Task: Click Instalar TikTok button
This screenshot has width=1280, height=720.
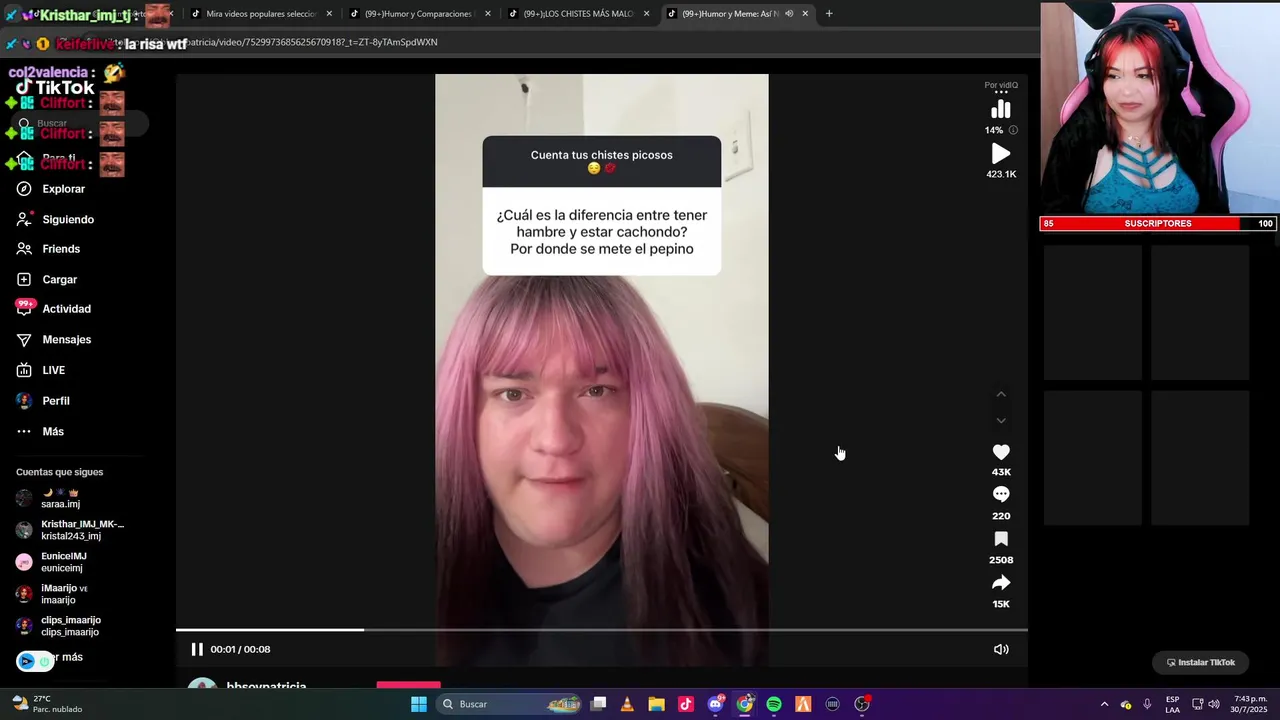Action: coord(1200,662)
